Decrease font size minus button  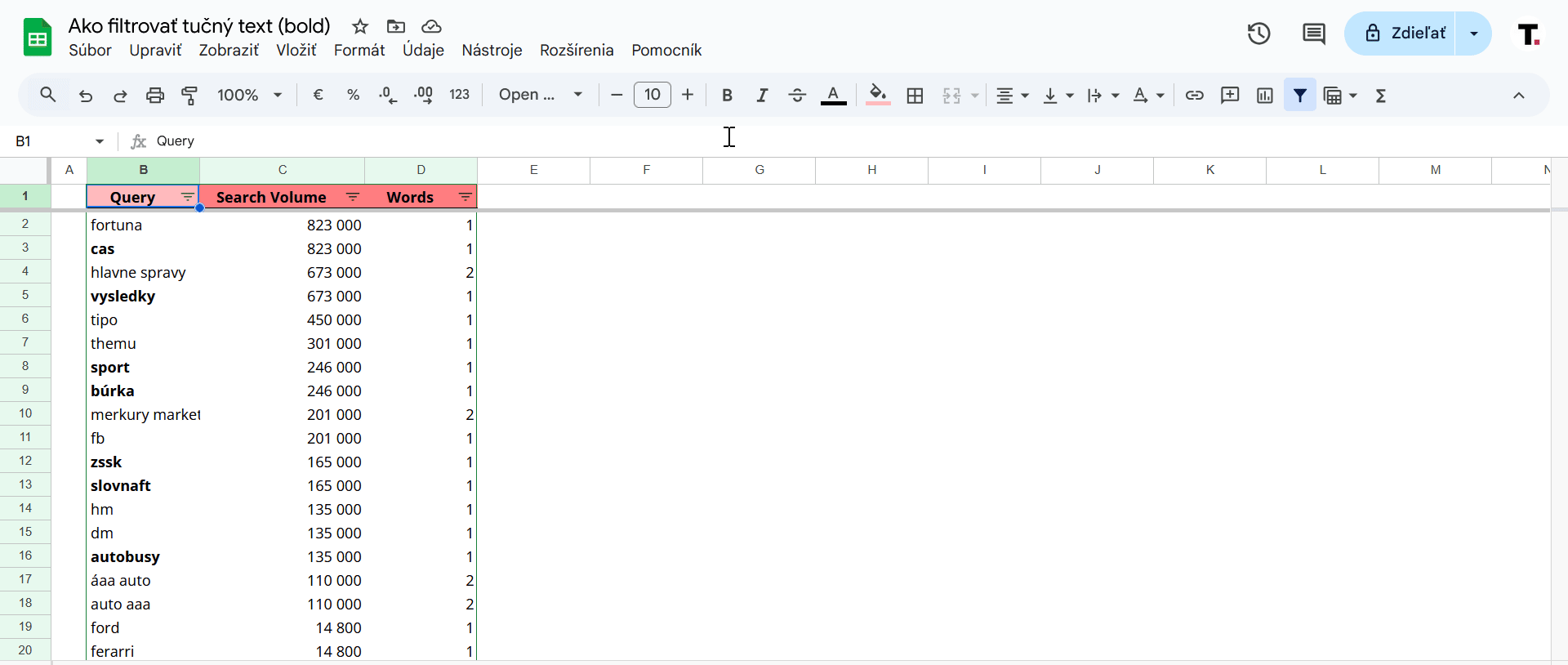617,95
